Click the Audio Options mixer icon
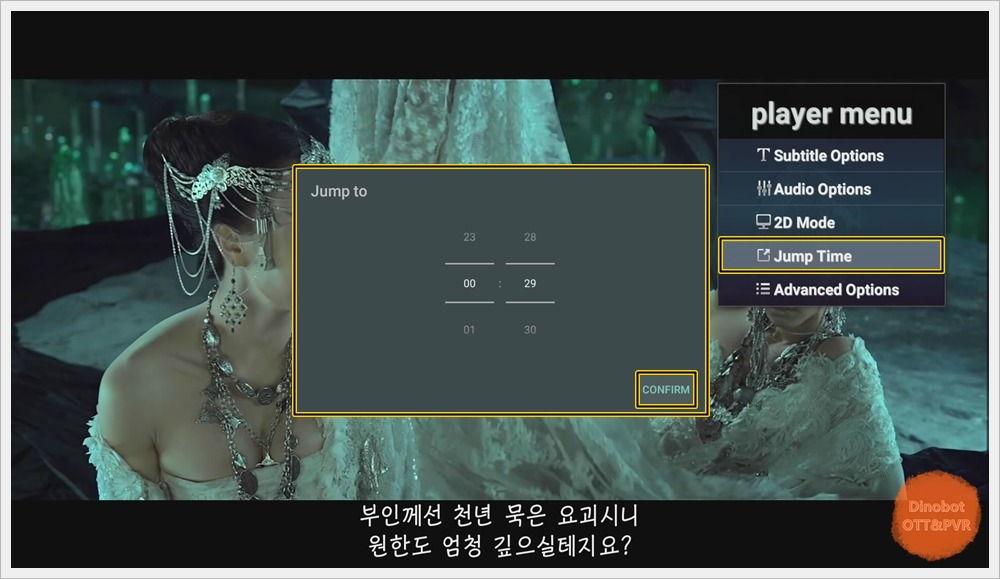This screenshot has height=579, width=1000. point(763,188)
